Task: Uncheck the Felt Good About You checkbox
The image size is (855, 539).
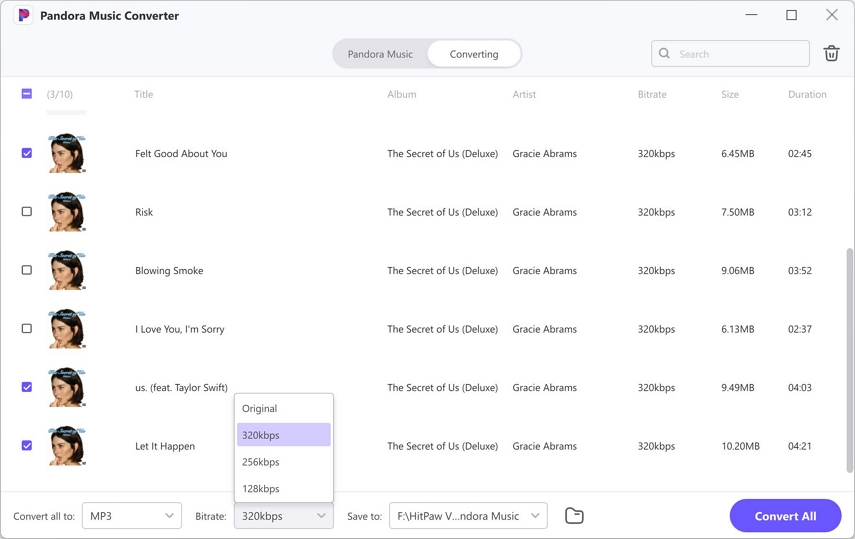Action: point(27,153)
